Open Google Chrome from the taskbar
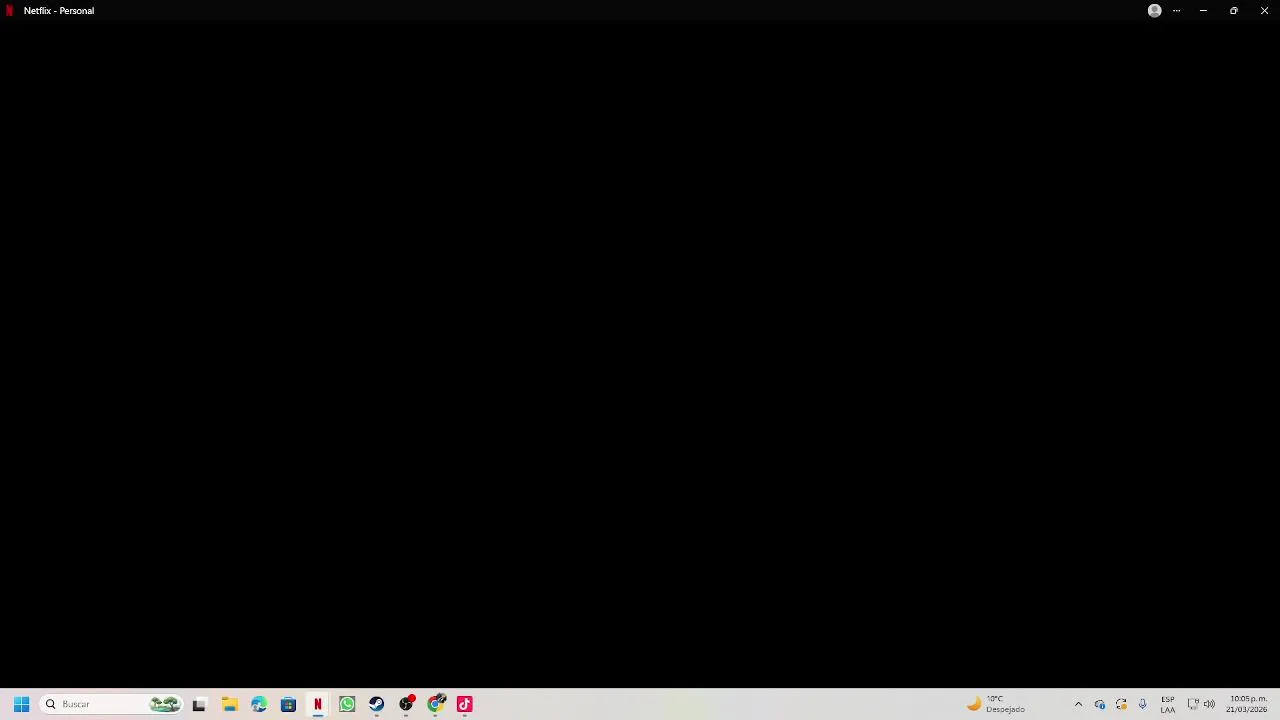Screen dimensions: 1280x720 pyautogui.click(x=436, y=704)
